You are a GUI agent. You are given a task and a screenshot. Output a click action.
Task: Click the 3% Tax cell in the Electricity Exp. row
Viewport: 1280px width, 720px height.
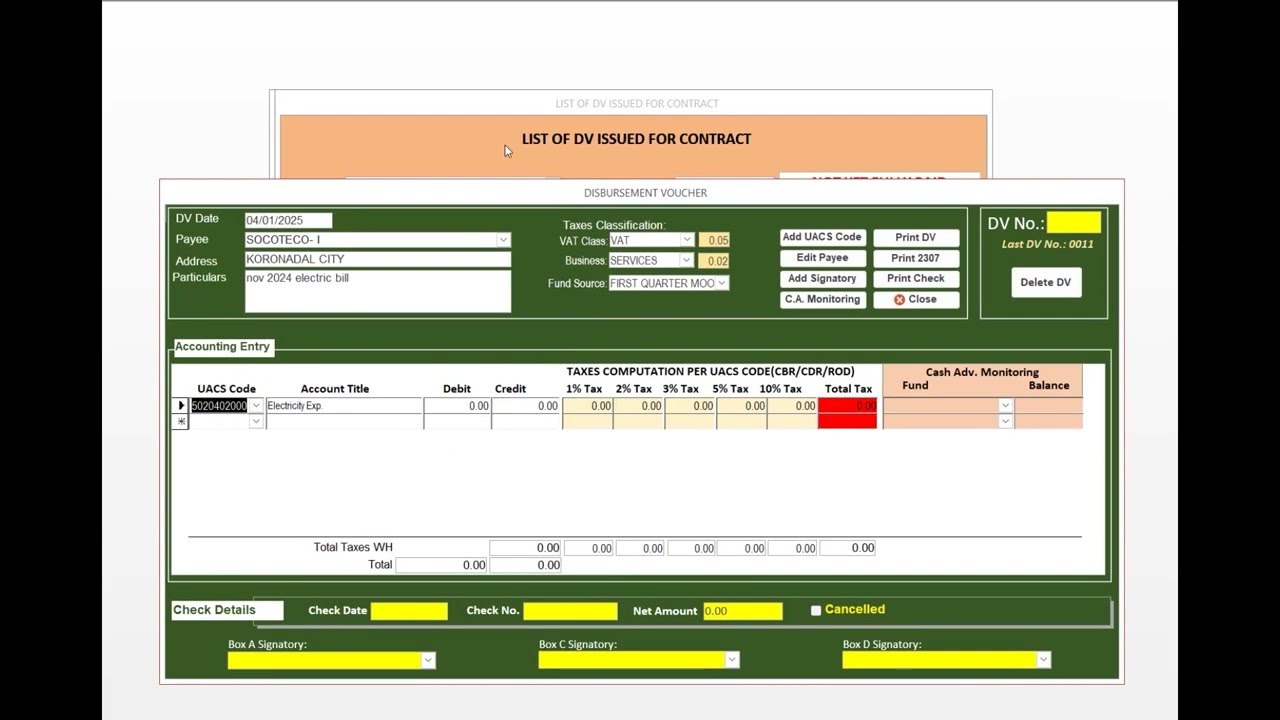tap(690, 406)
